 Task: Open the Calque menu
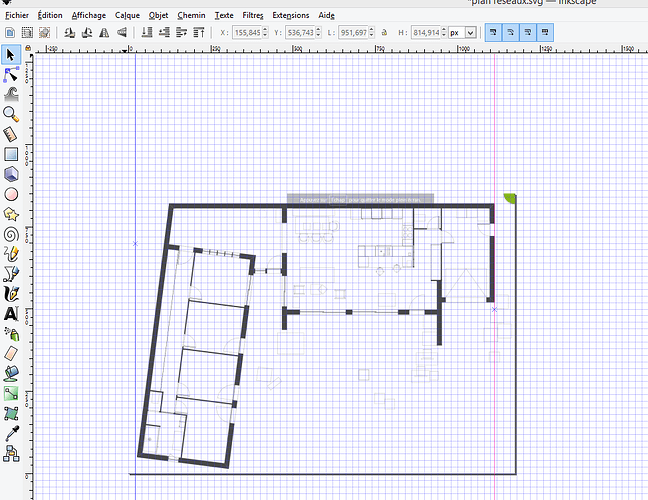click(127, 15)
